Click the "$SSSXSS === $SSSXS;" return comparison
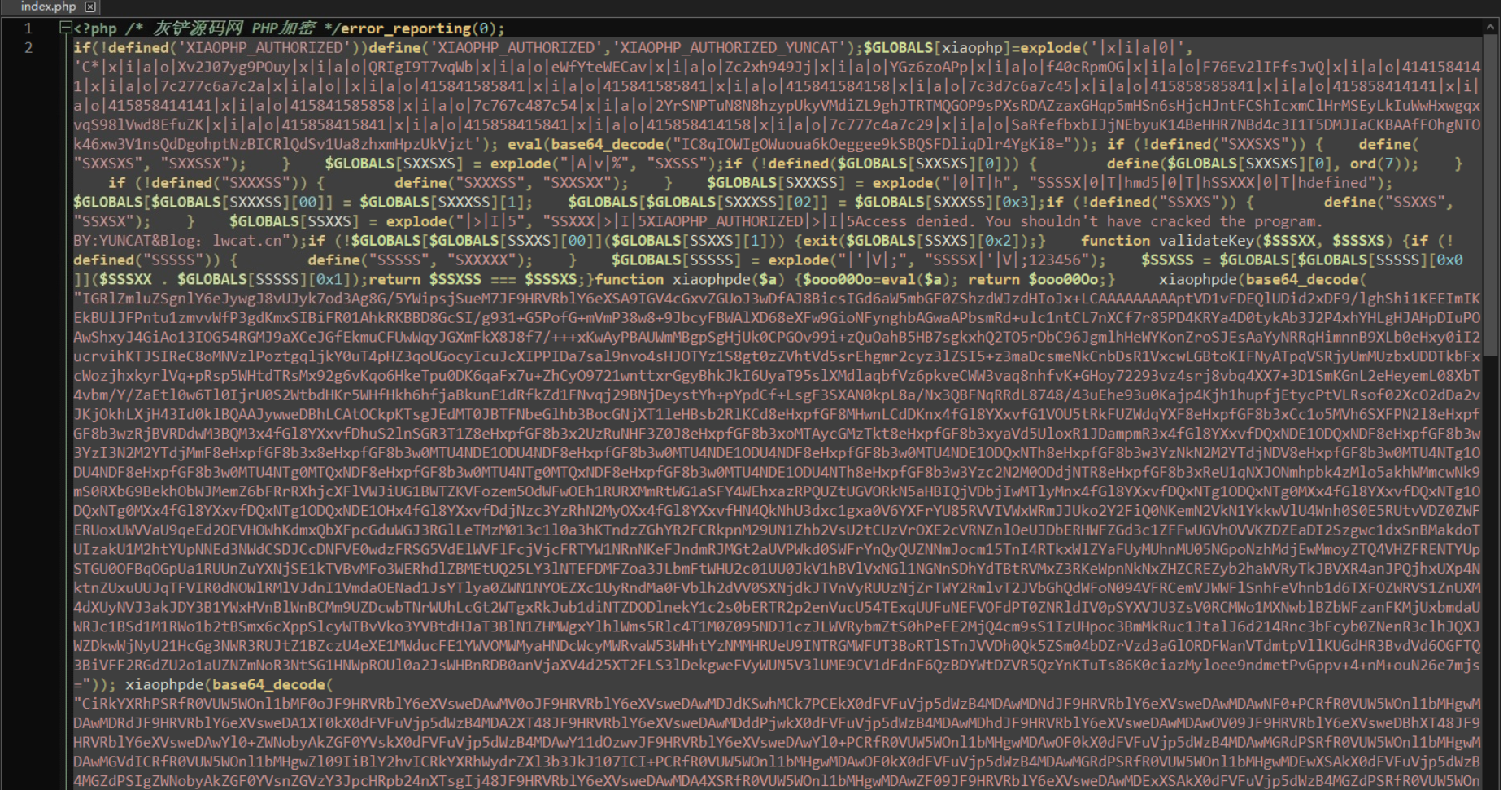Image resolution: width=1512 pixels, height=790 pixels. click(508, 279)
